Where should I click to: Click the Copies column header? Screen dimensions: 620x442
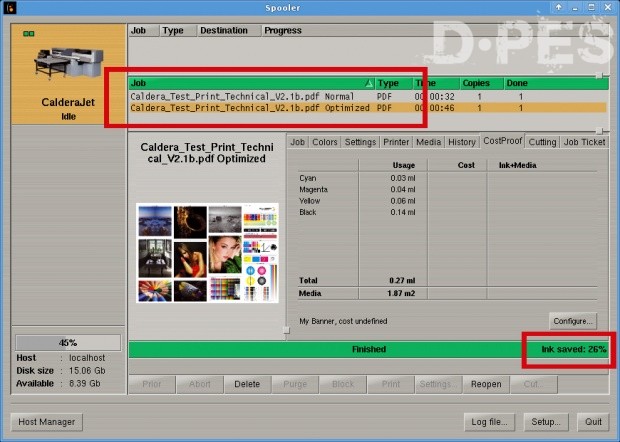click(481, 83)
